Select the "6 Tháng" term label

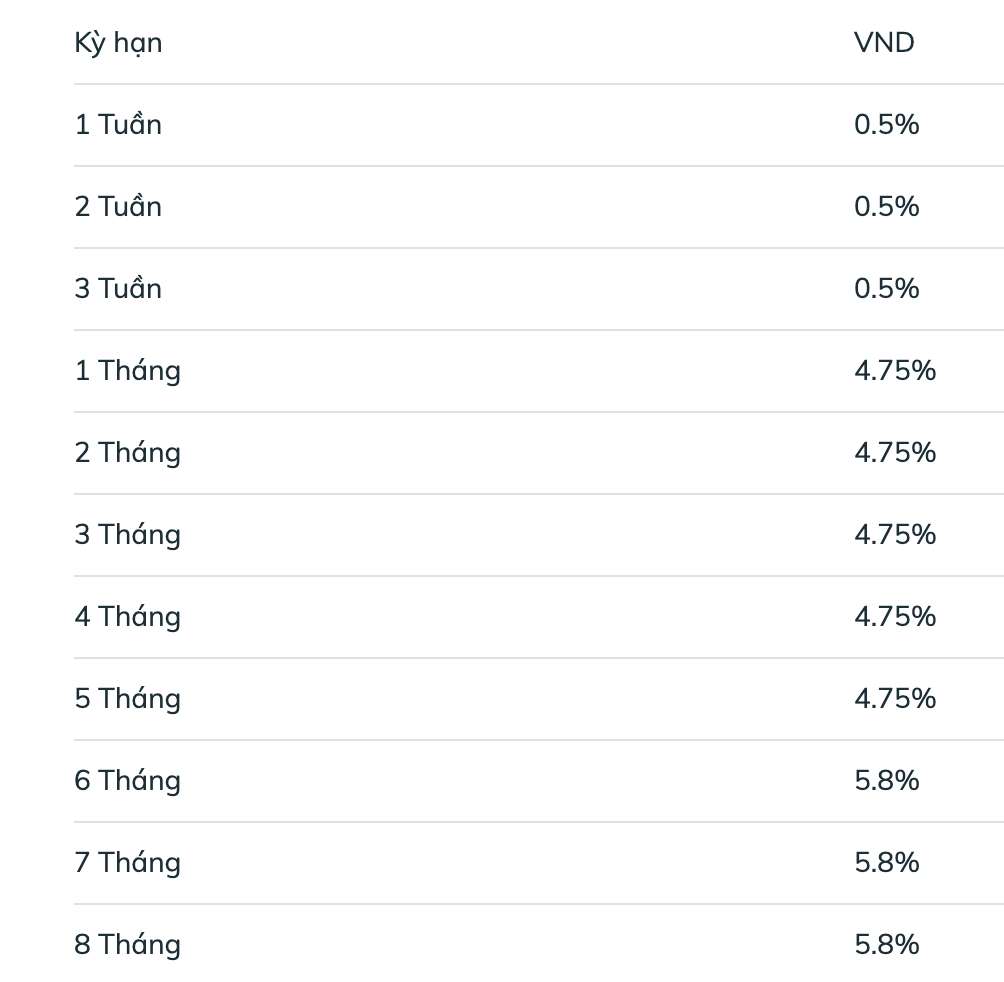[127, 781]
